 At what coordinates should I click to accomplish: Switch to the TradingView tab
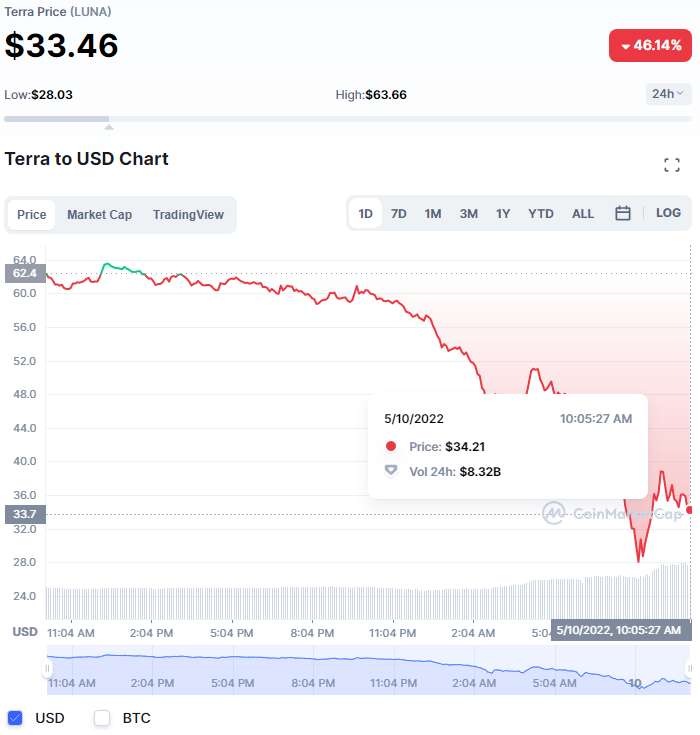[x=188, y=215]
